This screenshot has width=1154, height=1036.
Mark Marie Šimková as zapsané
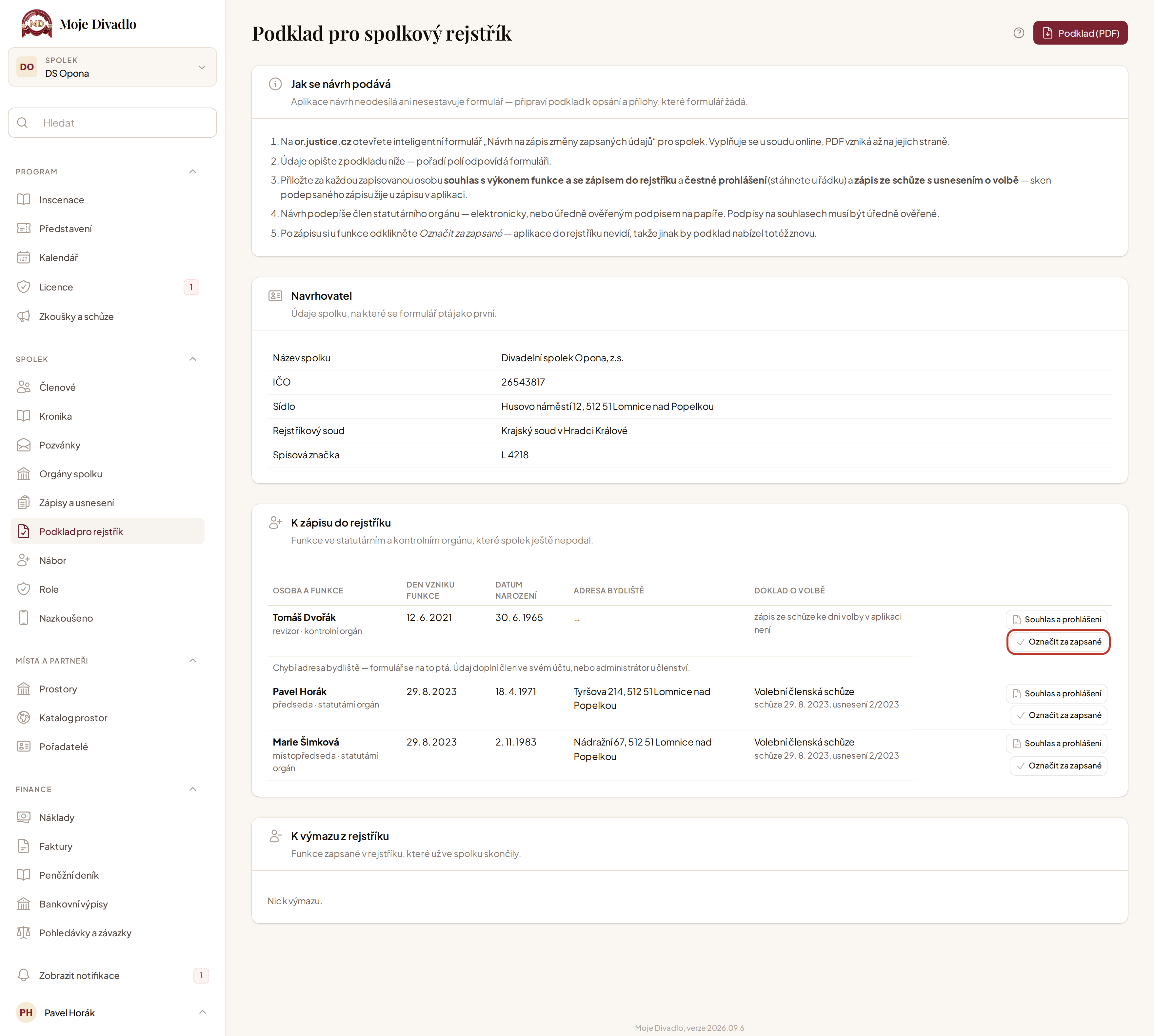(1058, 766)
